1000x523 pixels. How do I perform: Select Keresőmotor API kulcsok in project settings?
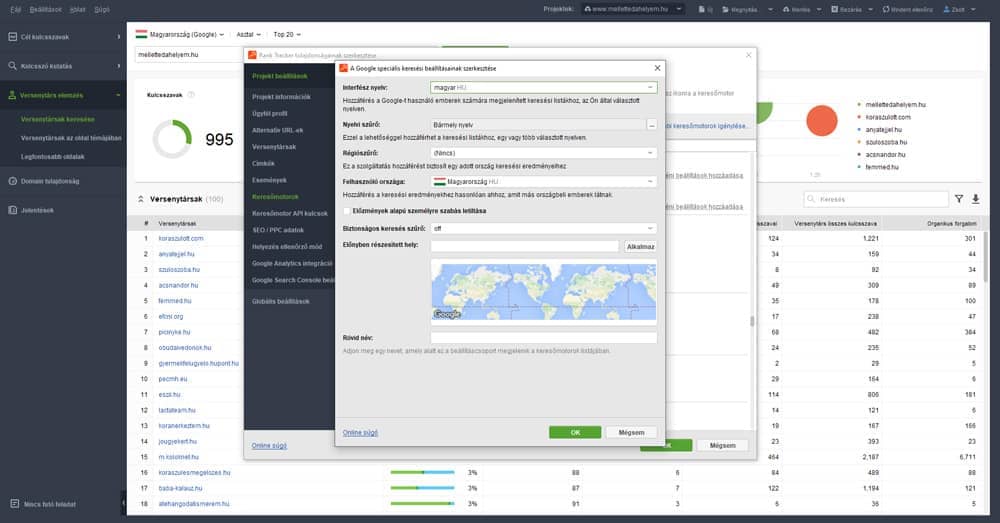[x=290, y=213]
